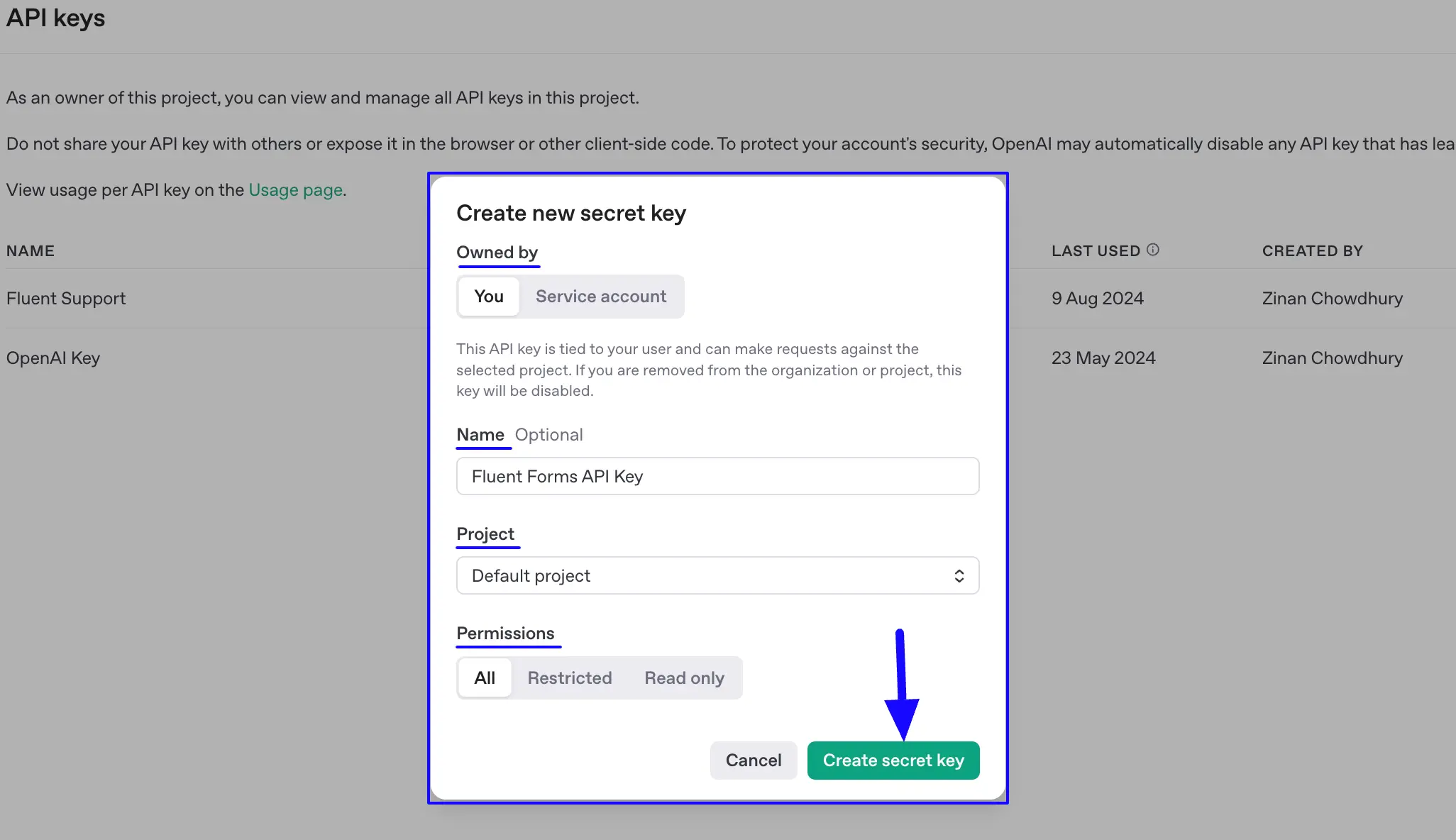1456x840 pixels.
Task: Open the Usage page link
Action: [x=296, y=190]
